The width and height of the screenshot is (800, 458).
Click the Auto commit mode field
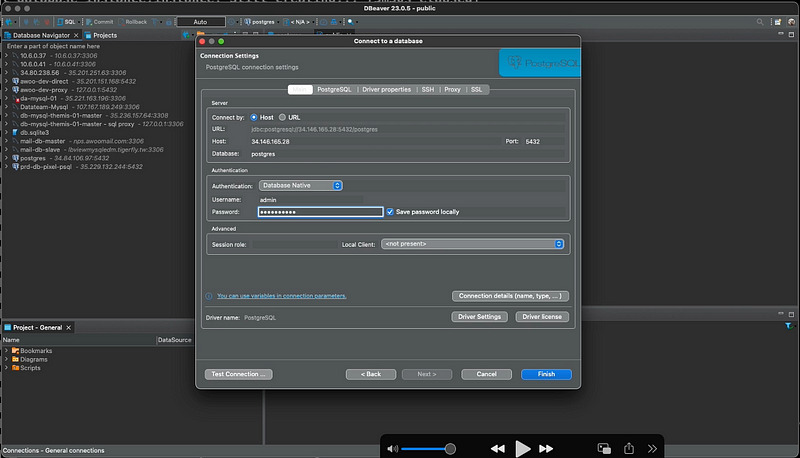pyautogui.click(x=201, y=22)
